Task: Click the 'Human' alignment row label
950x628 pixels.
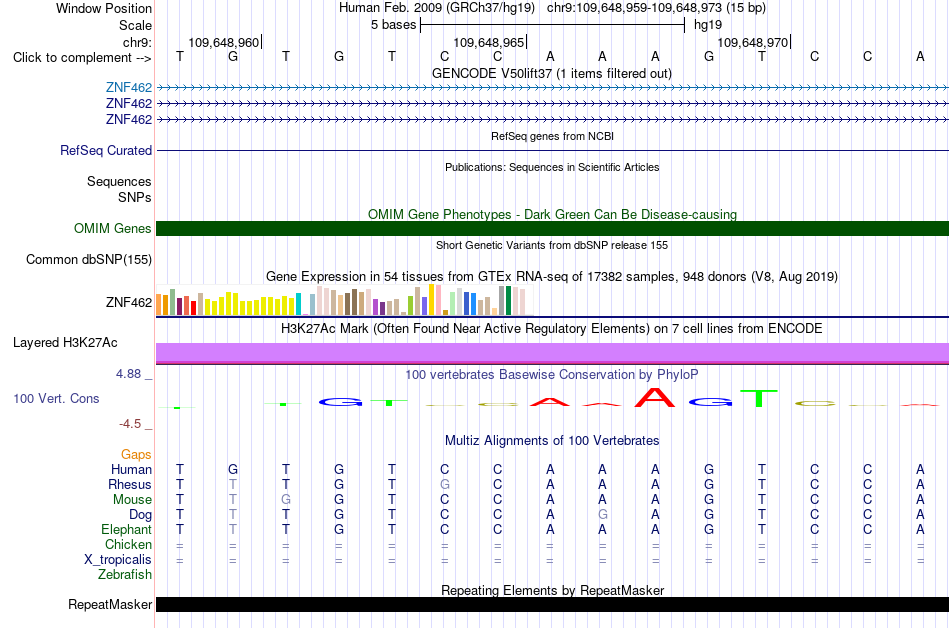Action: coord(131,469)
